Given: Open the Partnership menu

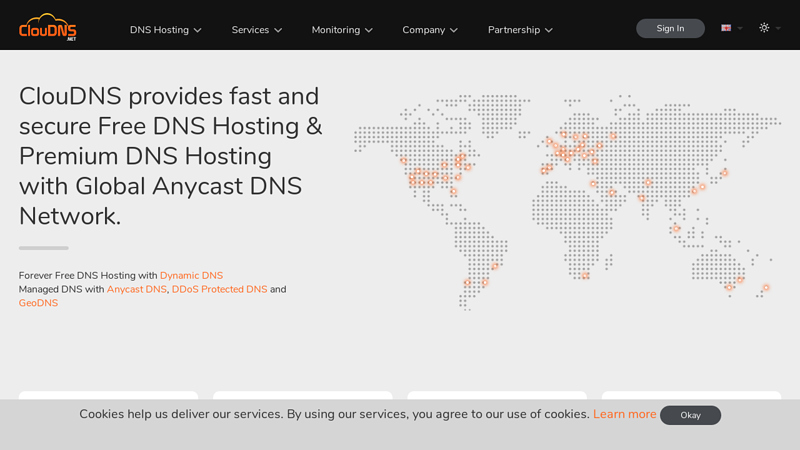Looking at the screenshot, I should point(520,30).
